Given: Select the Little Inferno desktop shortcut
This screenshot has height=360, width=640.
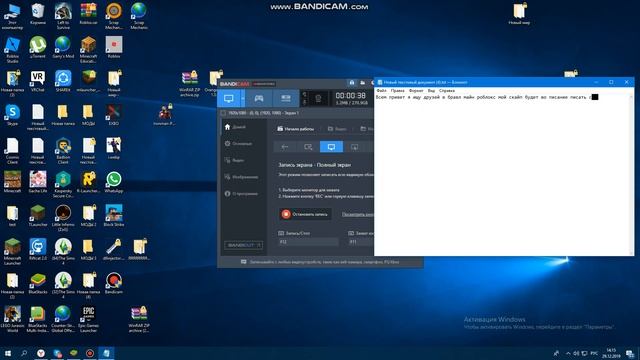Looking at the screenshot, I should click(x=63, y=218).
